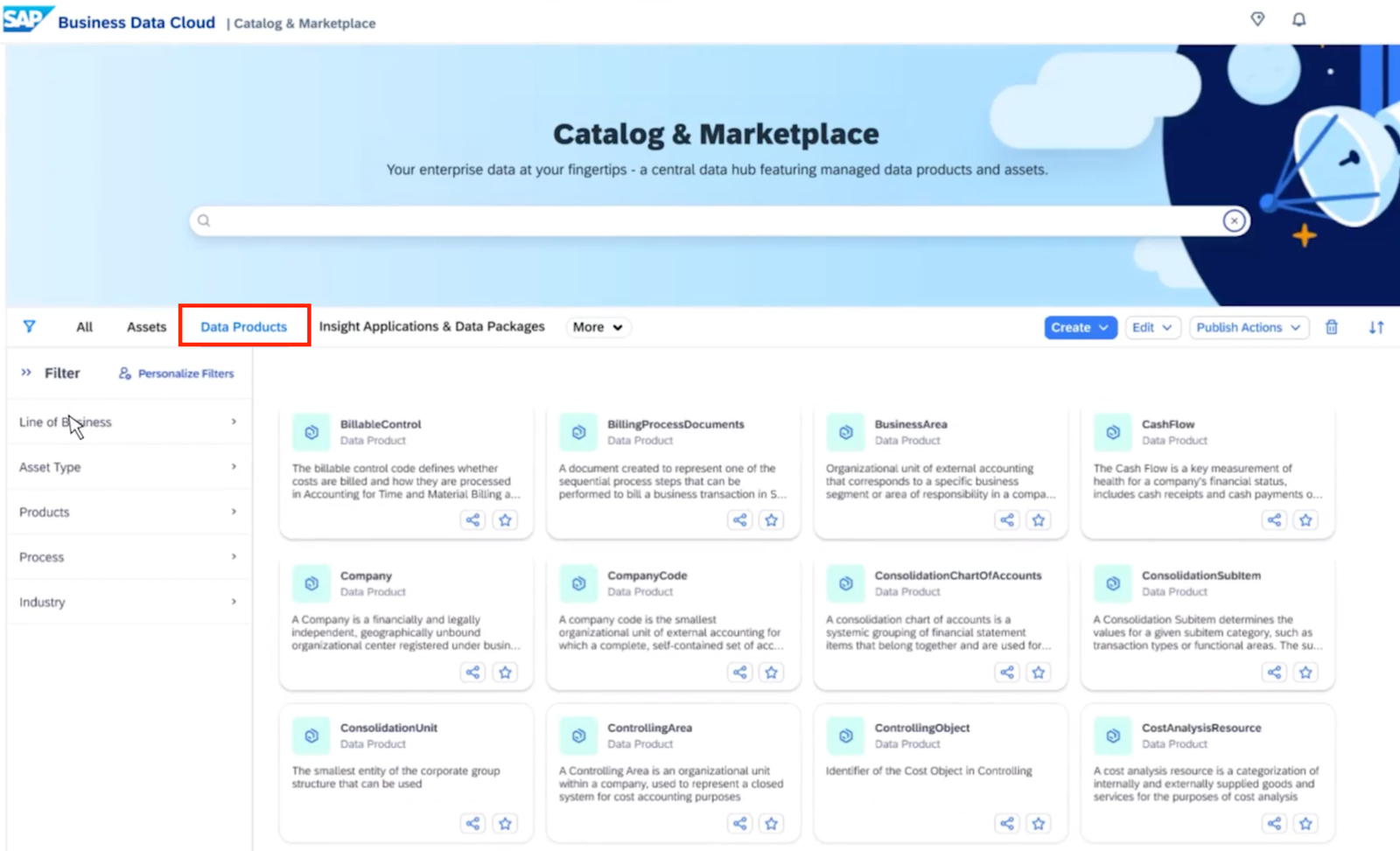Click the delete trash icon
The width and height of the screenshot is (1400, 851).
tap(1331, 327)
